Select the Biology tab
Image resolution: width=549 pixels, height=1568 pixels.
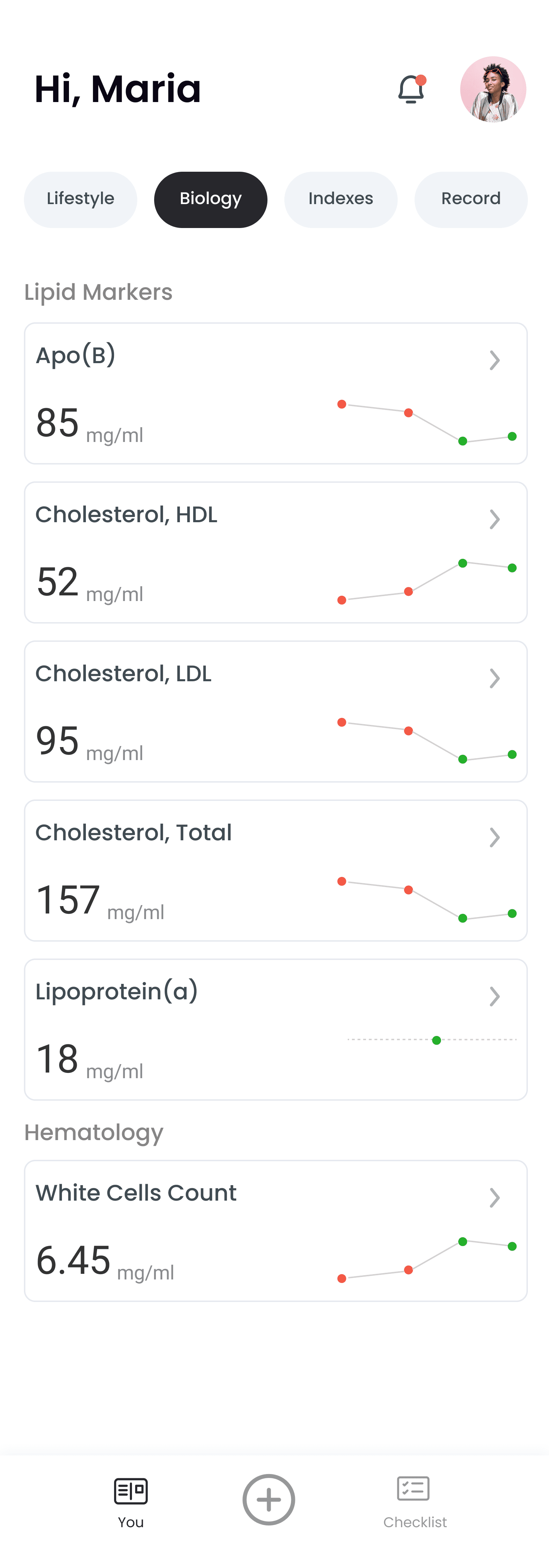[210, 199]
